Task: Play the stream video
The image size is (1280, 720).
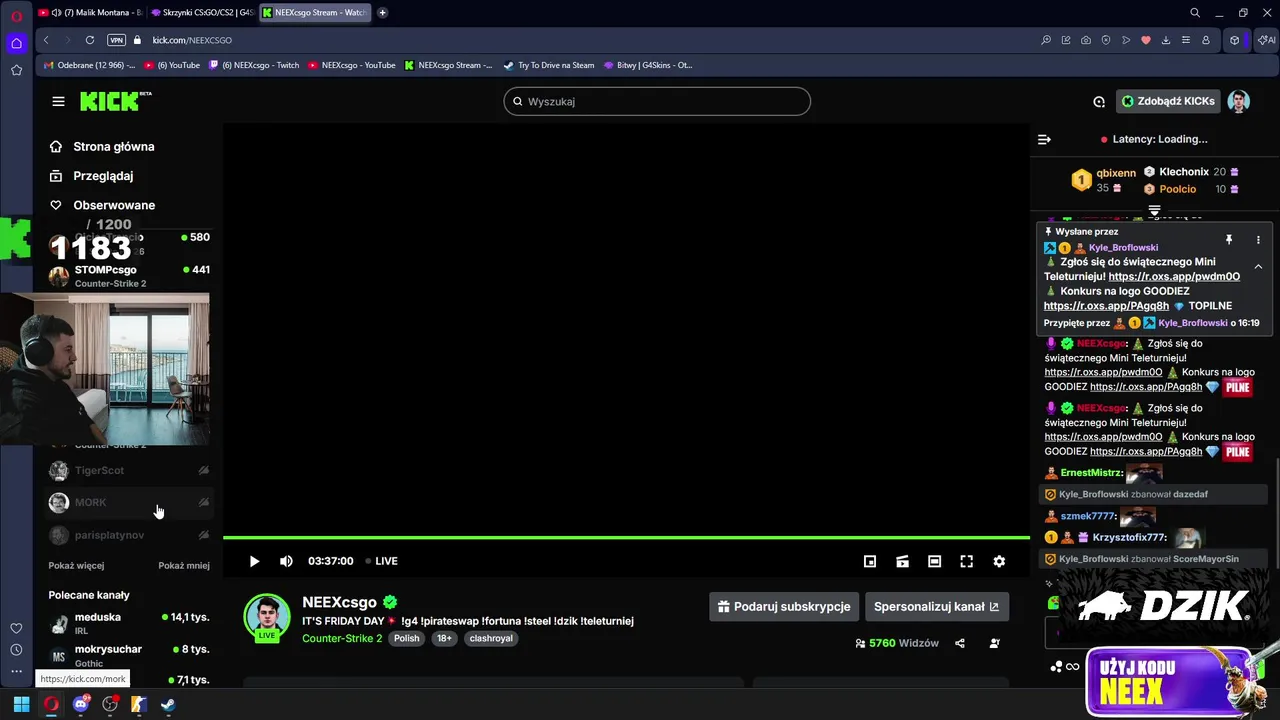Action: tap(254, 562)
